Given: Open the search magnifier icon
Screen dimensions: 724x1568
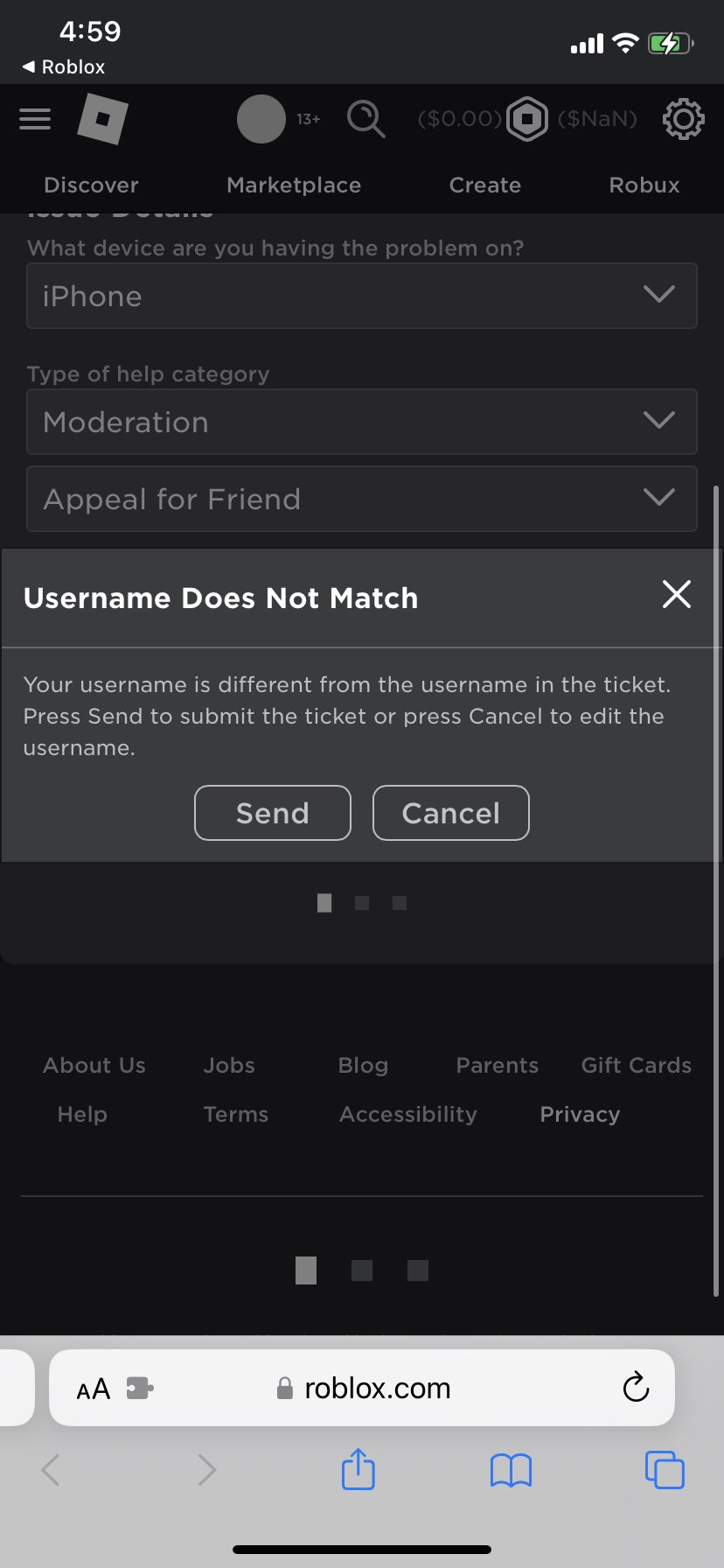Looking at the screenshot, I should [x=365, y=119].
